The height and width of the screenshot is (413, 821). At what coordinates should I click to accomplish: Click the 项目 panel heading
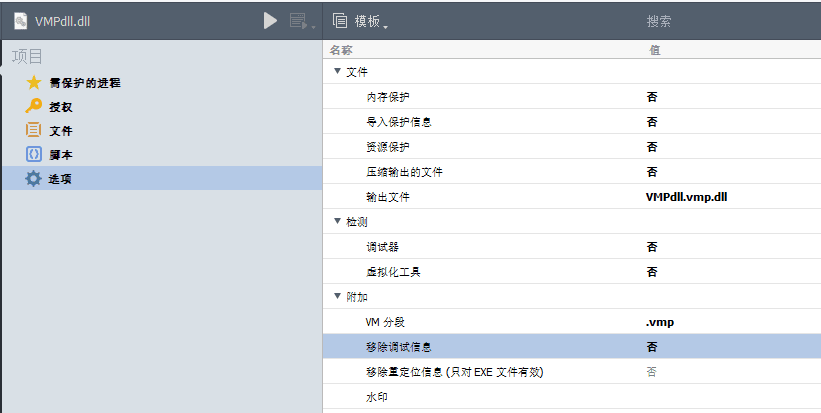click(27, 56)
